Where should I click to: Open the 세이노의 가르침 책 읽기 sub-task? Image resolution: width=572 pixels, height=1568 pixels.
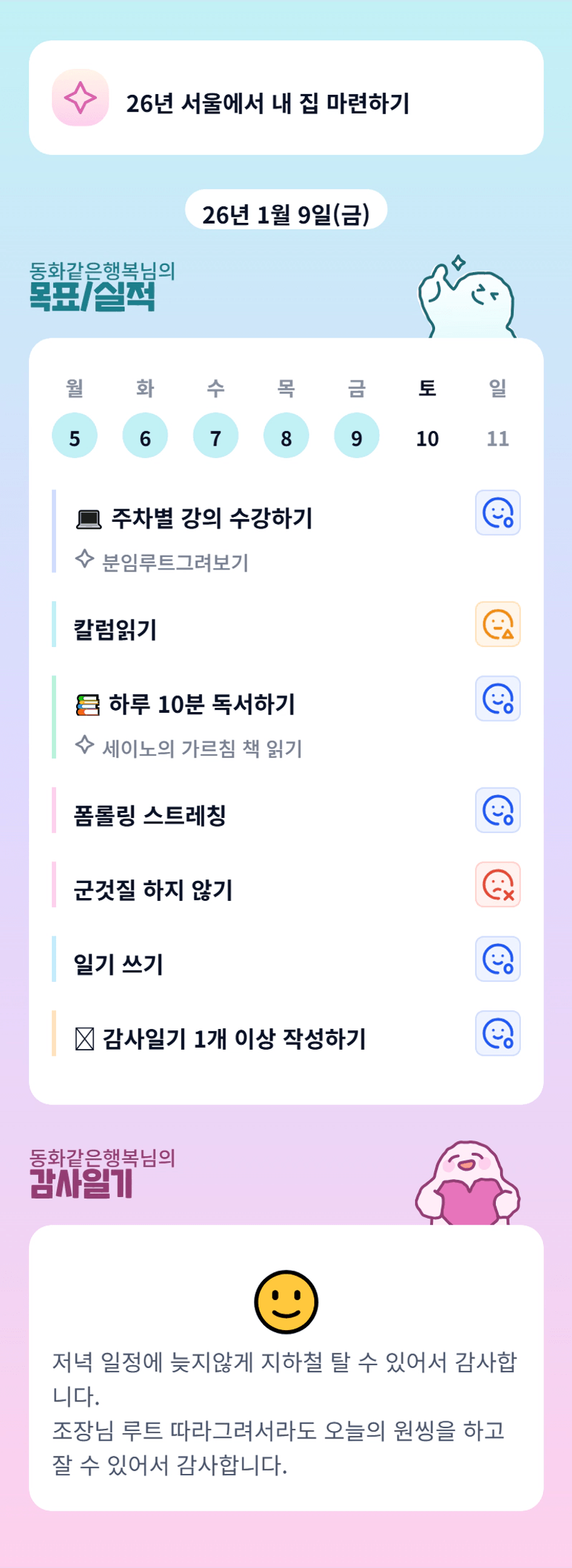point(202,748)
